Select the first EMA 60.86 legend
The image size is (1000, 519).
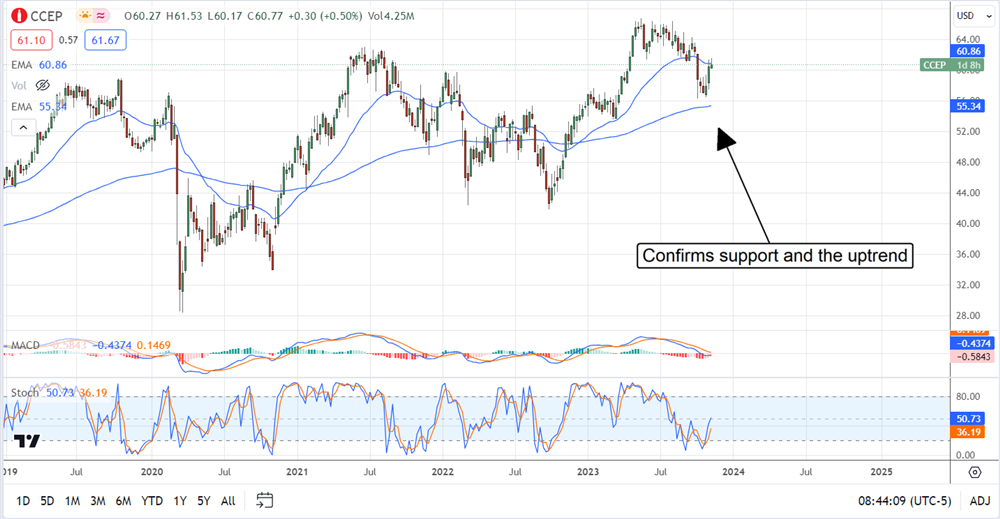39,64
